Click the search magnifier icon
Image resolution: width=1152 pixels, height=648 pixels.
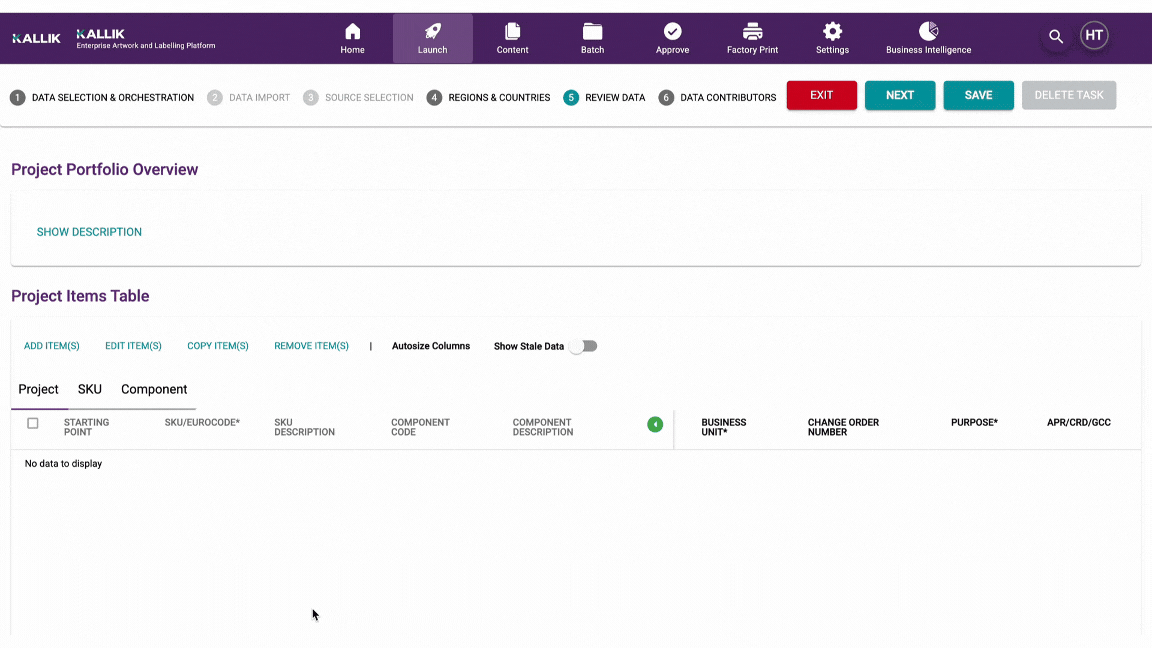click(x=1055, y=37)
